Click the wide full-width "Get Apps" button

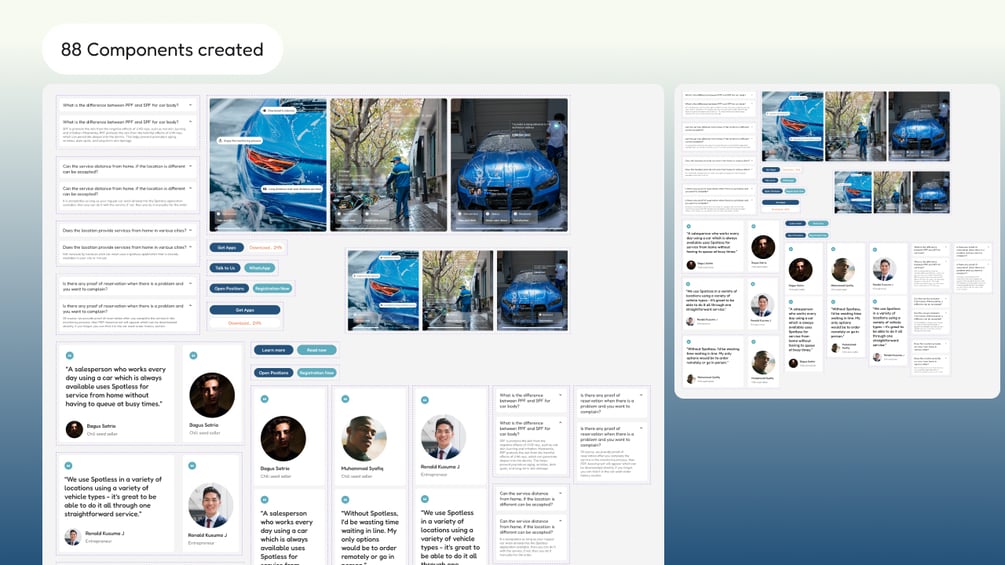pos(245,310)
